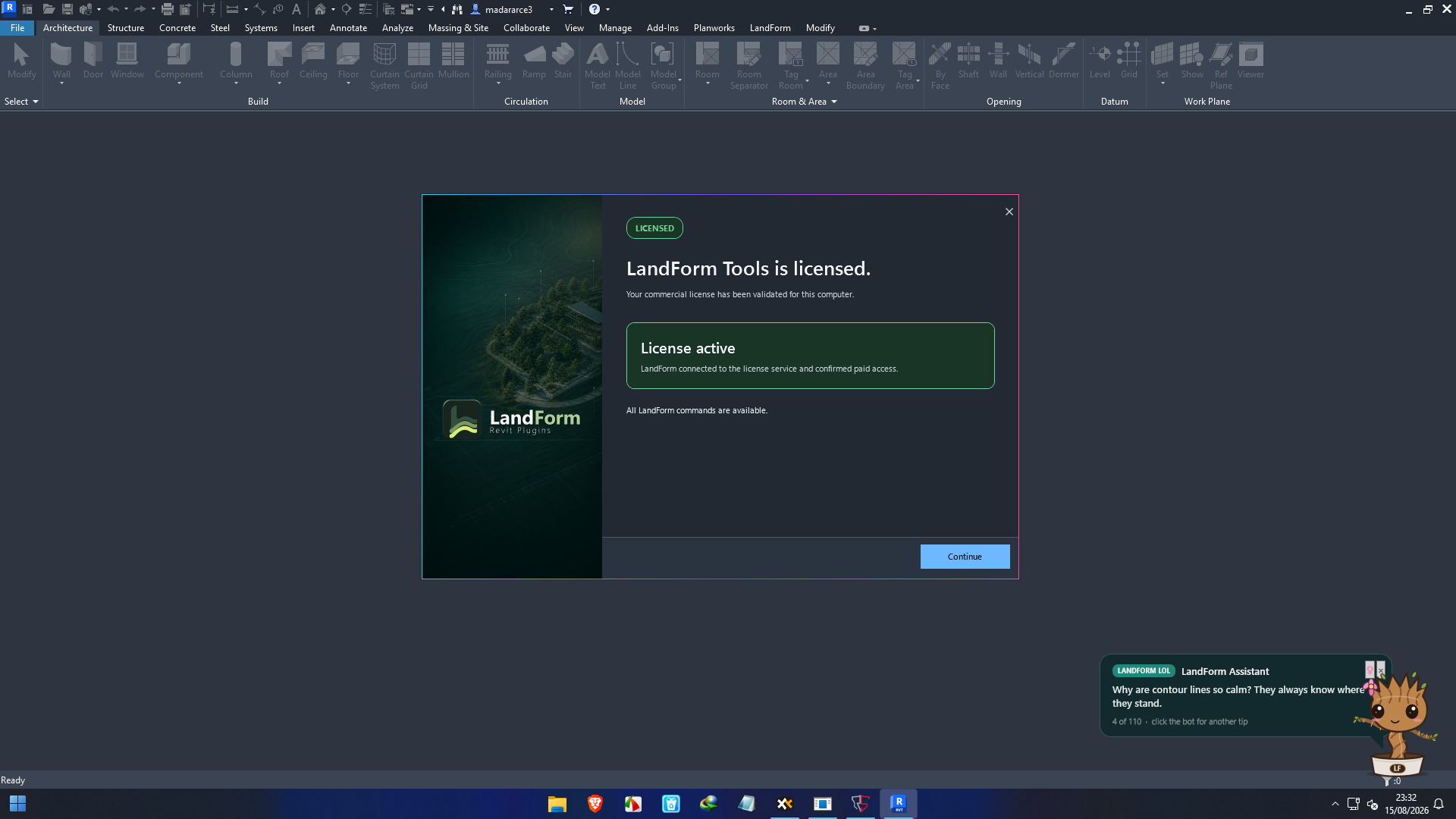Open the user account madararce3 dropdown
This screenshot has height=819, width=1456.
551,10
